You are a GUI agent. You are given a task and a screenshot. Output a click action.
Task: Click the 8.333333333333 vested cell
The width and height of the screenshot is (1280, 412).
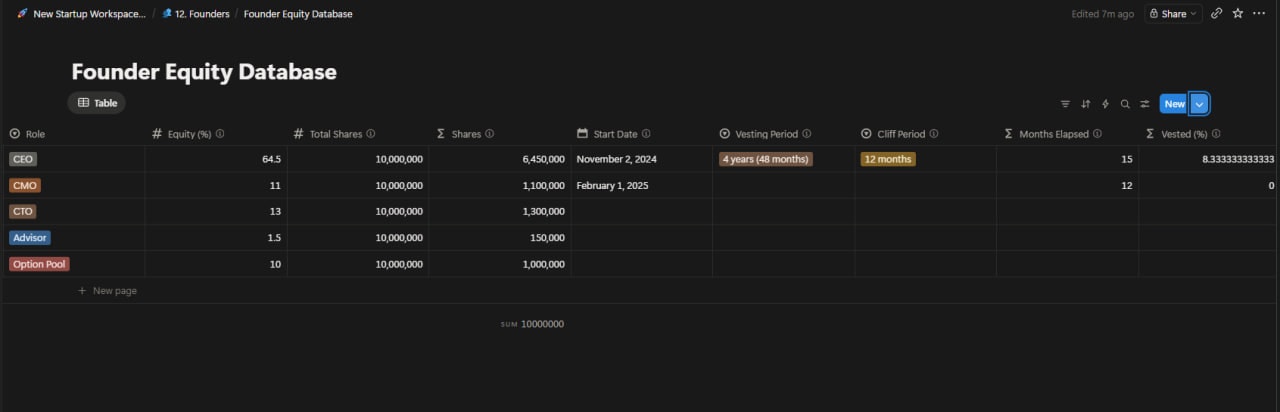1210,159
